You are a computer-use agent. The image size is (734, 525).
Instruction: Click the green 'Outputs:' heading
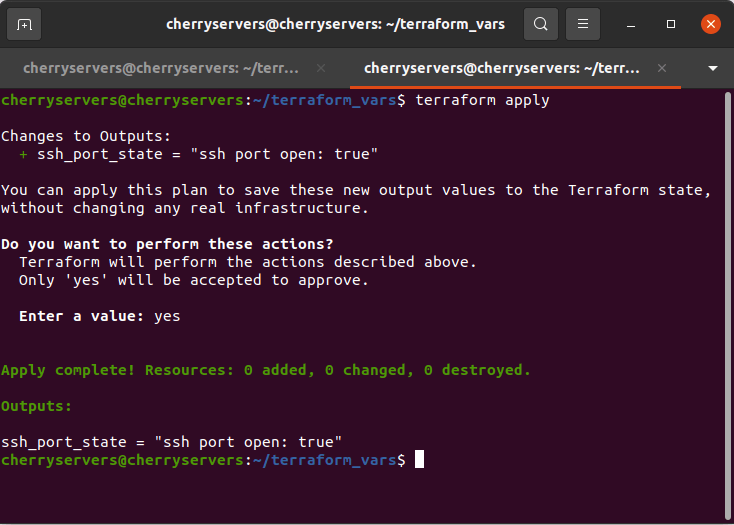37,406
